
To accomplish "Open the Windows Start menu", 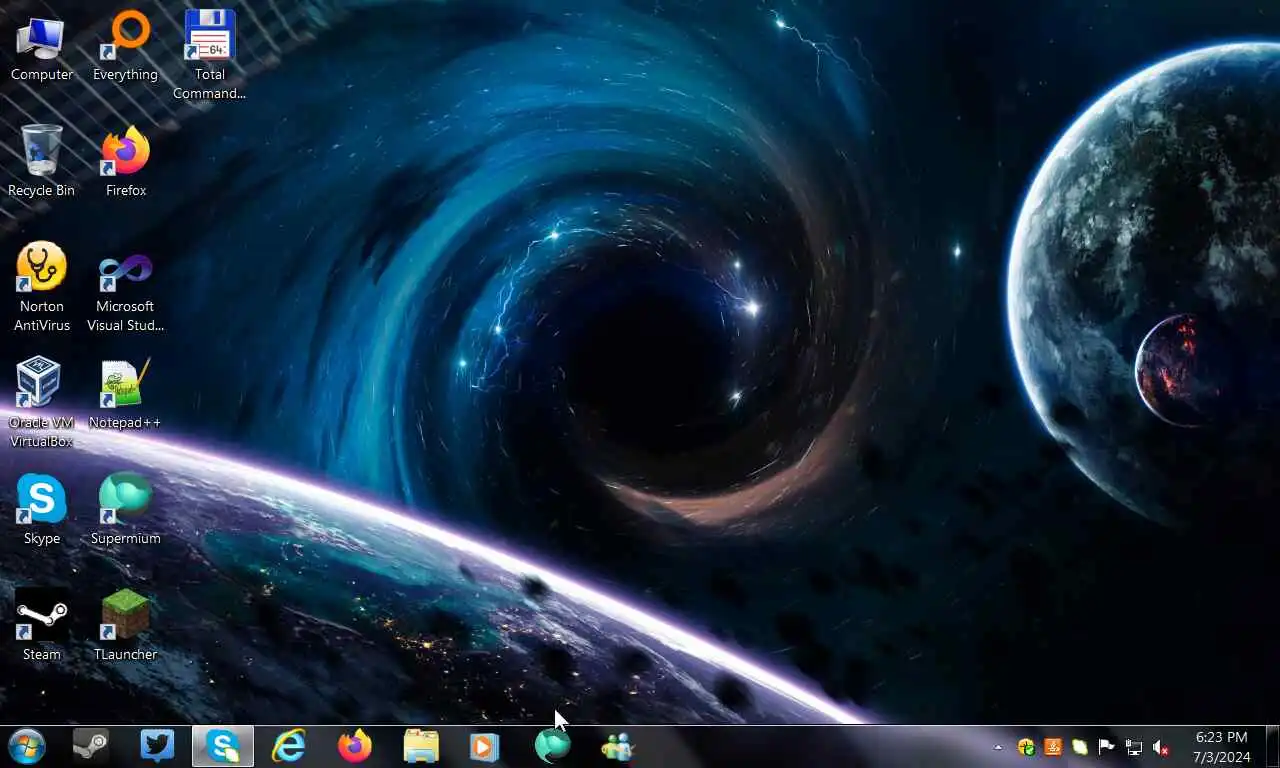I will click(27, 746).
